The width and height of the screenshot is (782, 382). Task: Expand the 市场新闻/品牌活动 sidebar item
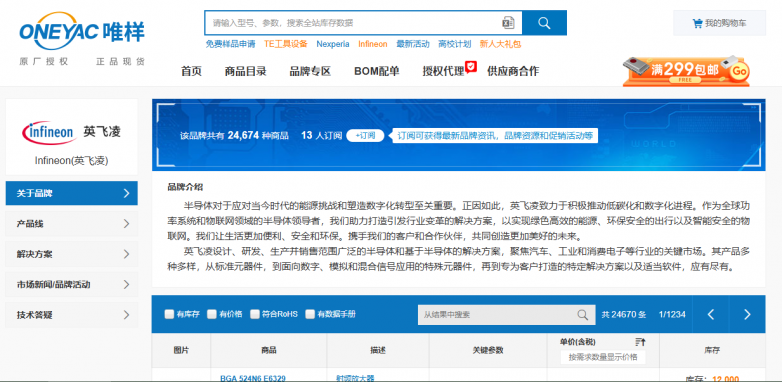72,285
